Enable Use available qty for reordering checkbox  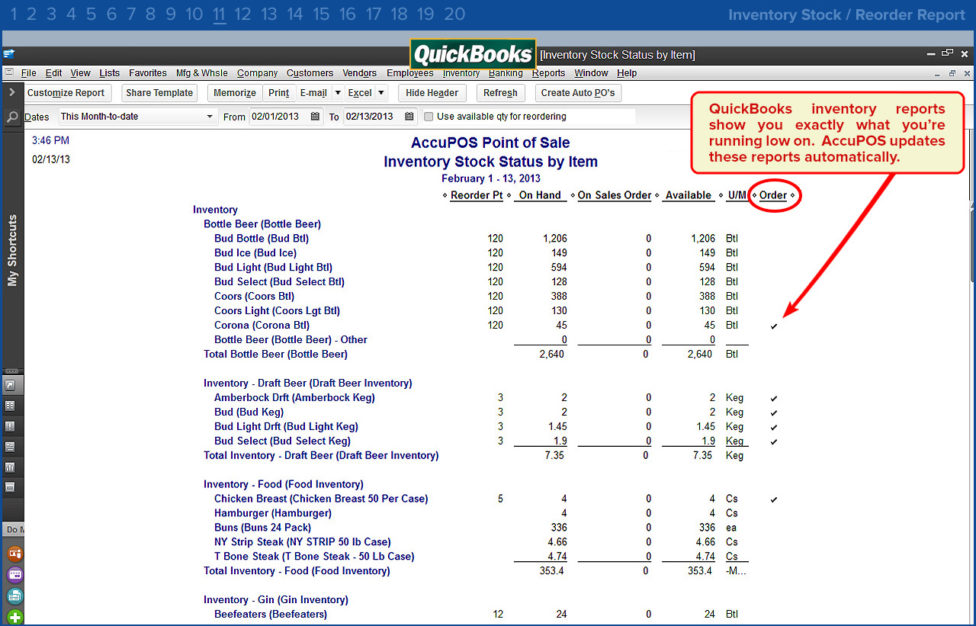pos(428,116)
